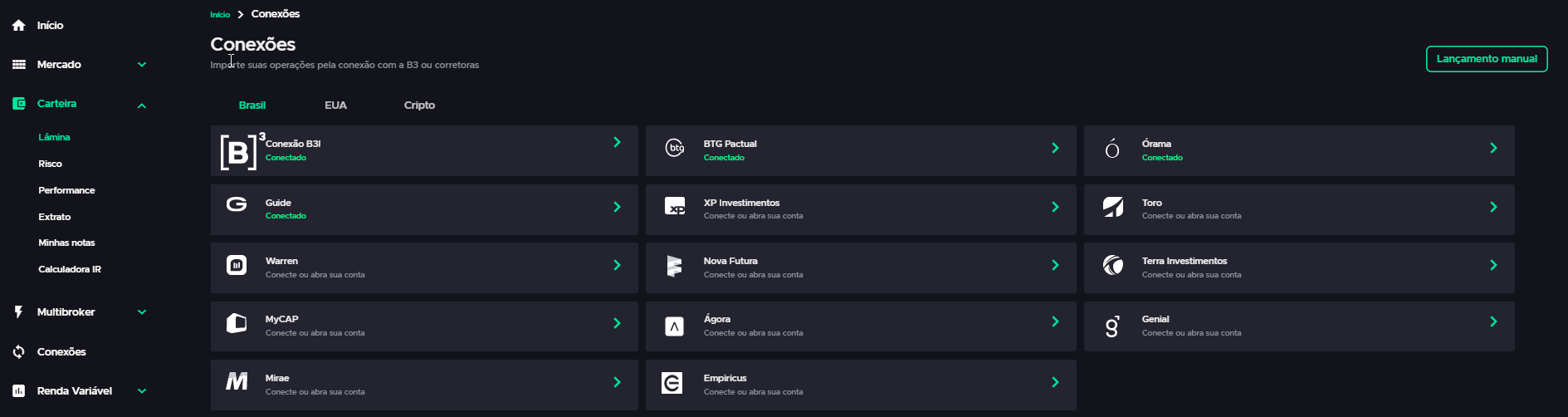Open Conexões in the sidebar

(61, 352)
